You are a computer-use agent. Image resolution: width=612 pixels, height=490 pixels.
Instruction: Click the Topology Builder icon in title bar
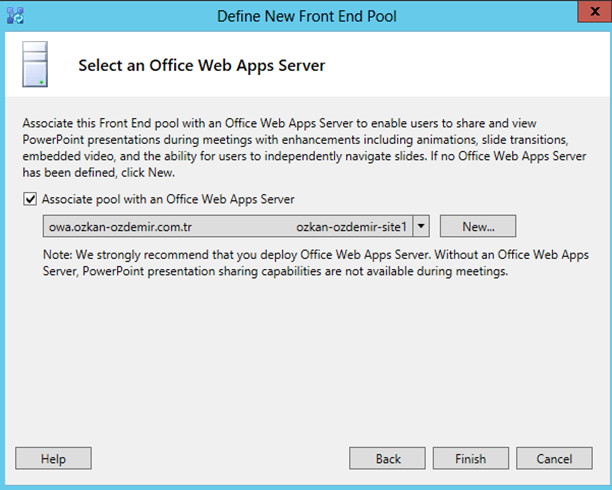tap(15, 16)
